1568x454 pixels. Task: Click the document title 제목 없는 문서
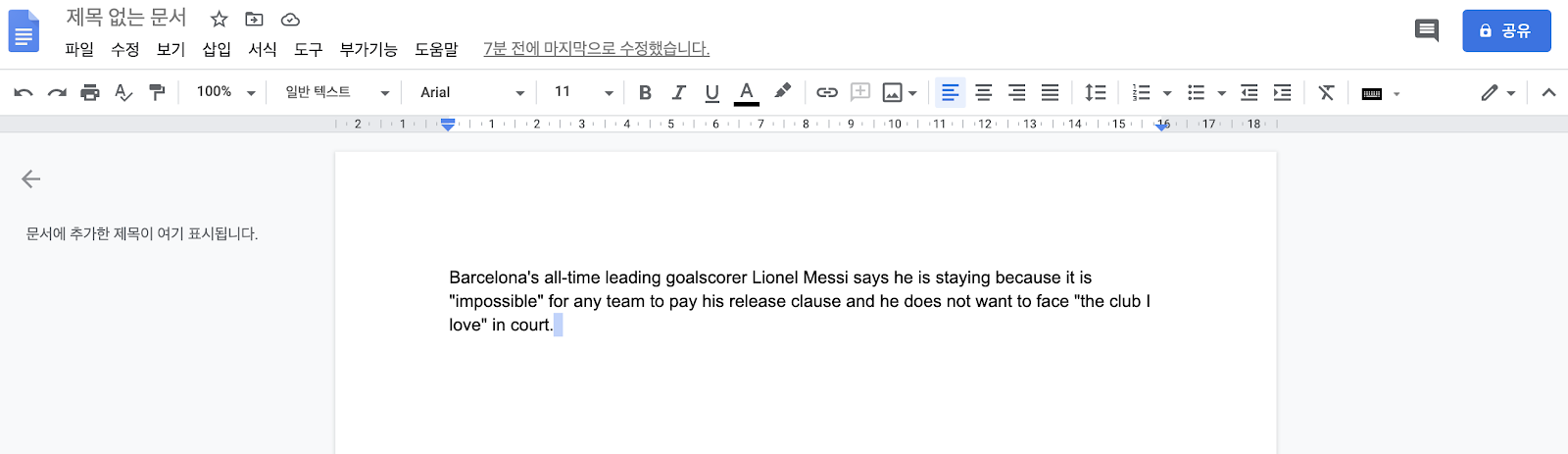pos(126,17)
